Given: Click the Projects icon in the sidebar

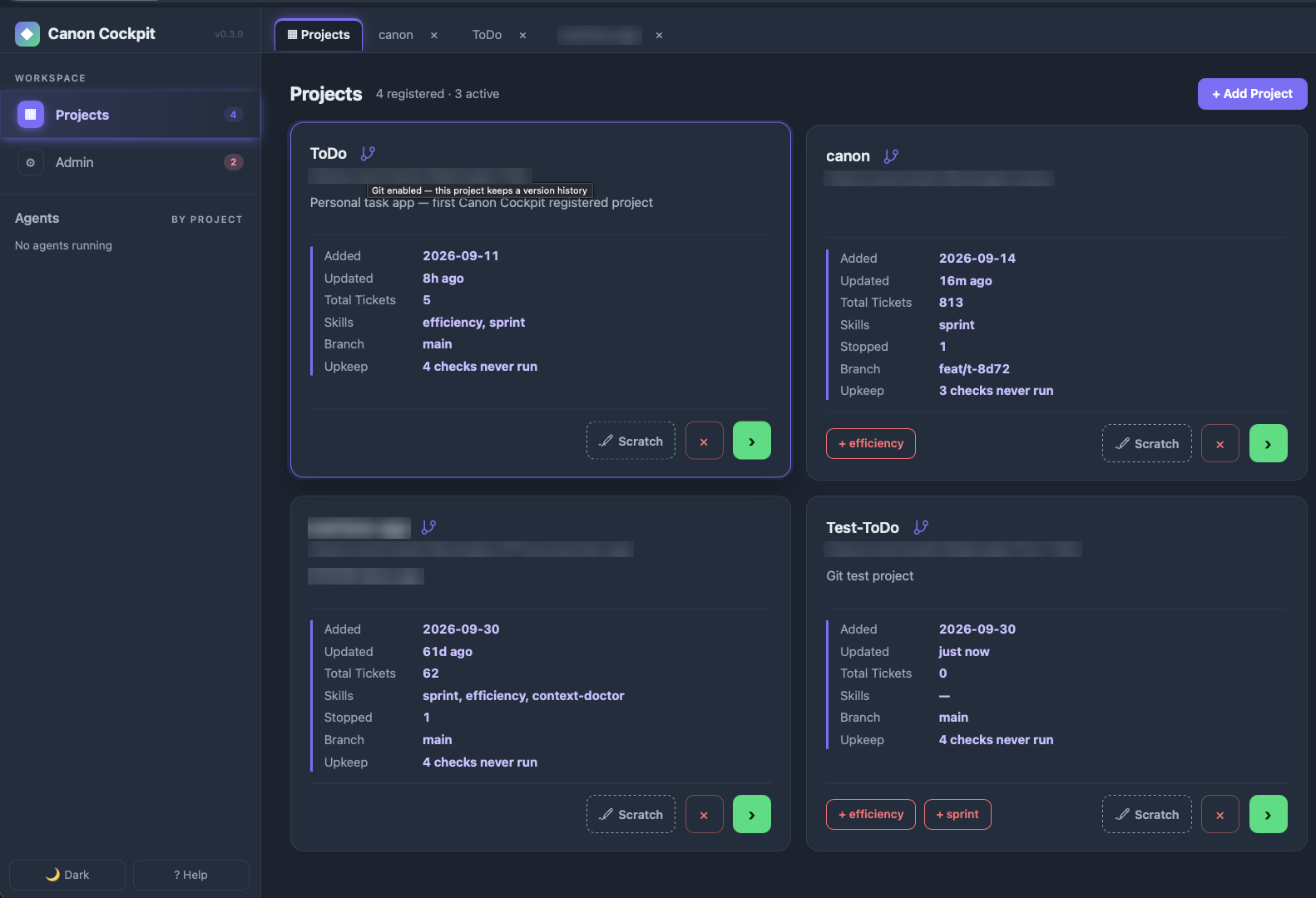Looking at the screenshot, I should tap(31, 115).
